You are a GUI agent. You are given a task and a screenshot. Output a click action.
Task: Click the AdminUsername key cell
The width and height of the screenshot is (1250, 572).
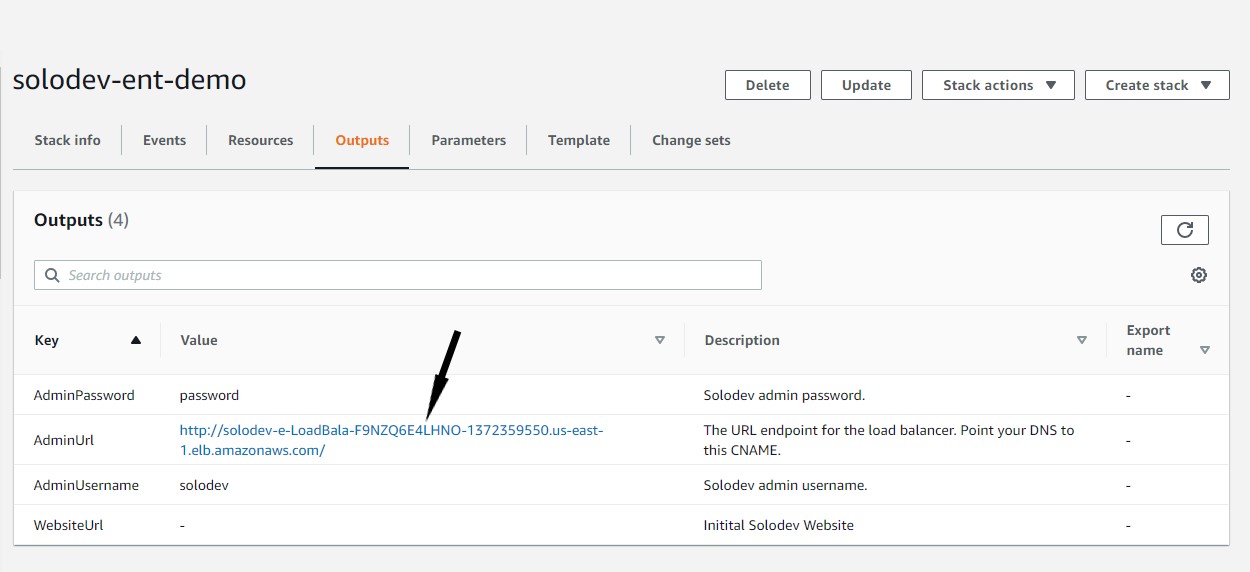coord(86,485)
